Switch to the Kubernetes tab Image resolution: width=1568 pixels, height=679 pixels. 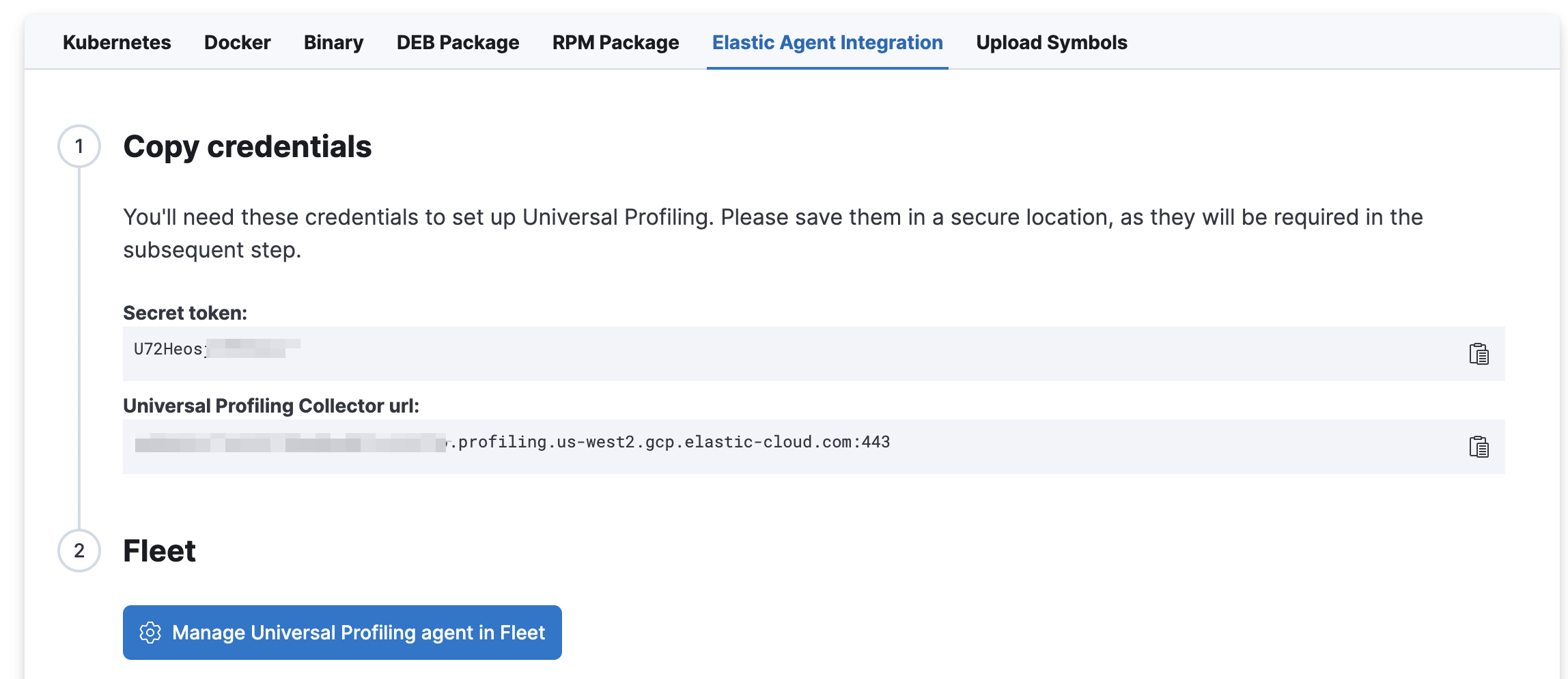[117, 42]
